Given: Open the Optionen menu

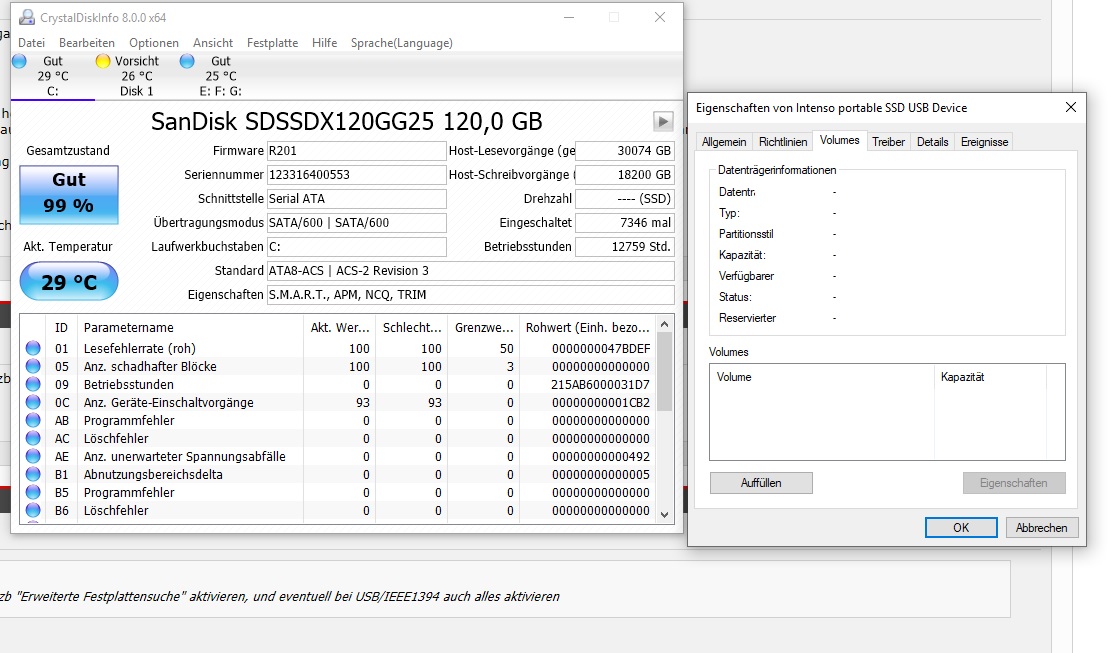Looking at the screenshot, I should [x=154, y=43].
